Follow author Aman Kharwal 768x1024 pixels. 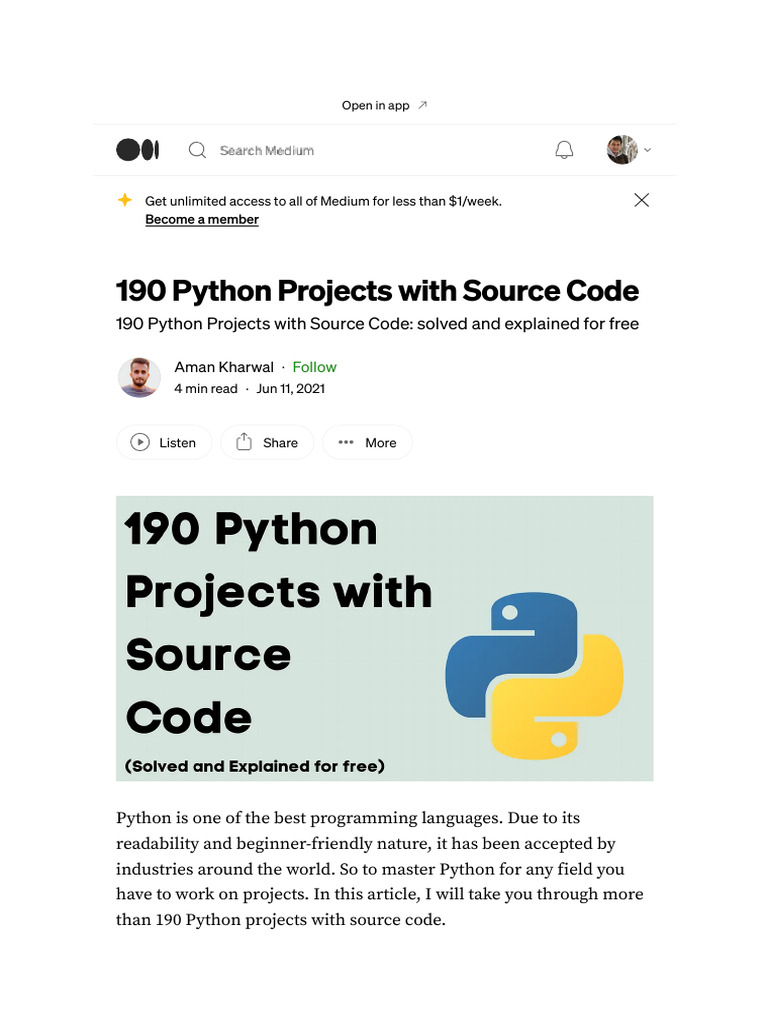pos(314,367)
